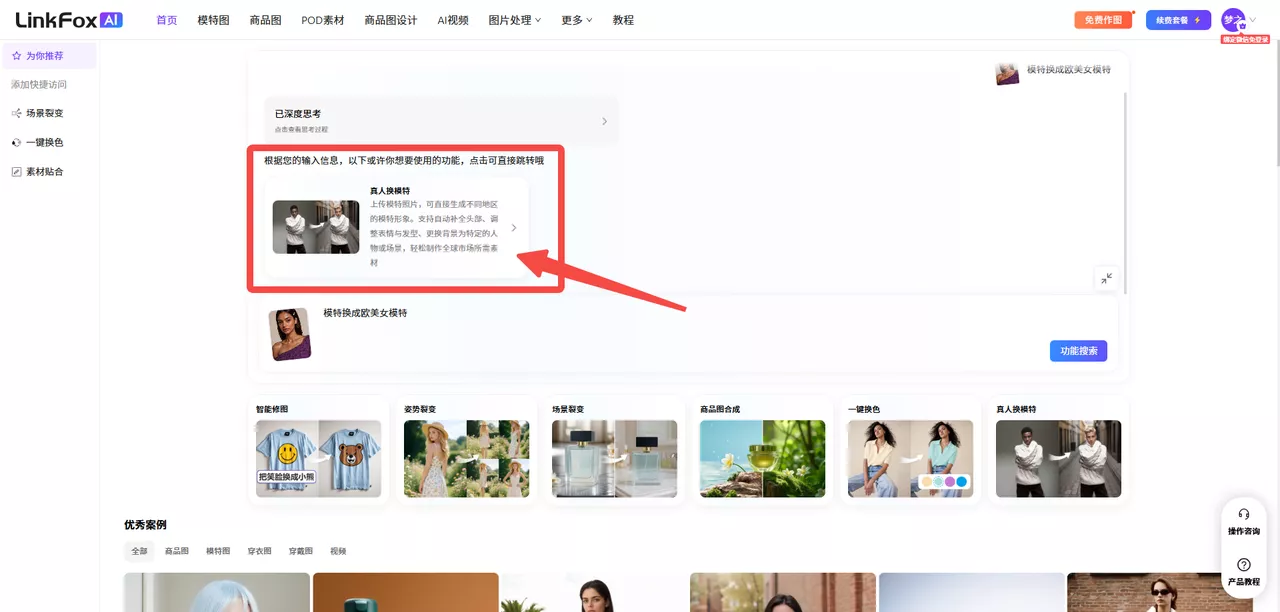Click the 功能搜索 button

coord(1078,350)
